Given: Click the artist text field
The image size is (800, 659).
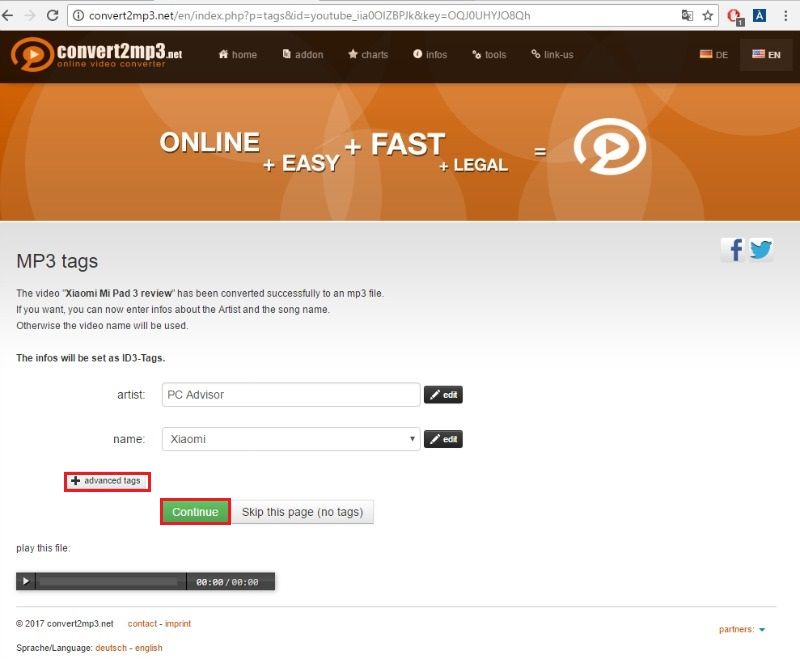Looking at the screenshot, I should click(x=291, y=395).
